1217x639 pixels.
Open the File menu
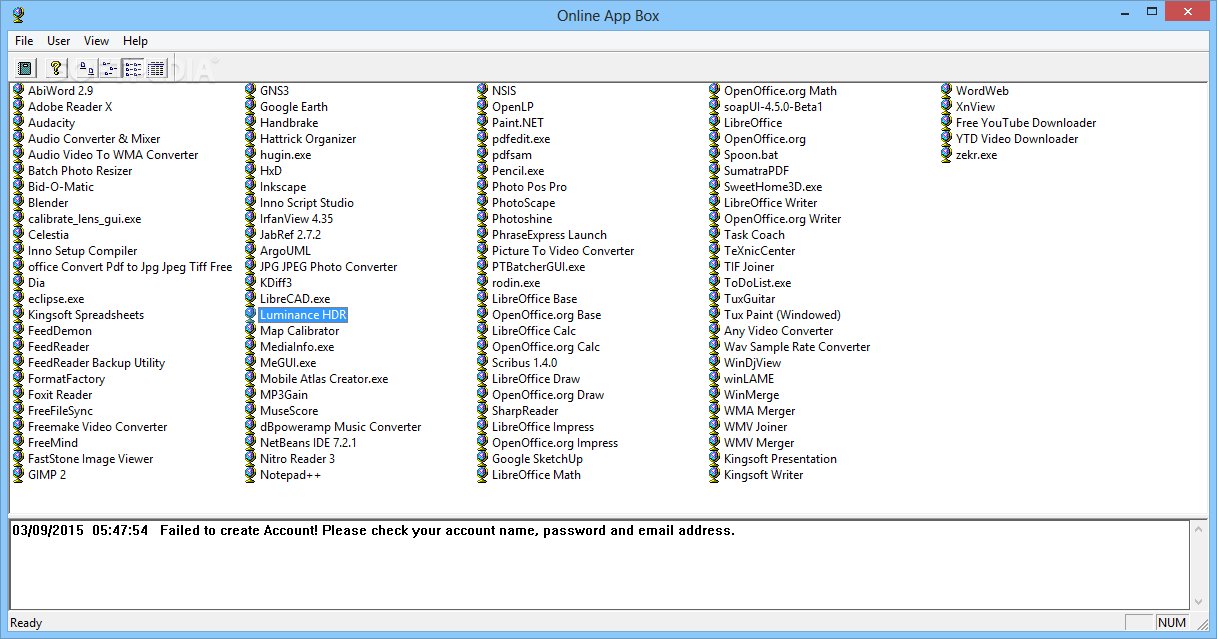[24, 41]
